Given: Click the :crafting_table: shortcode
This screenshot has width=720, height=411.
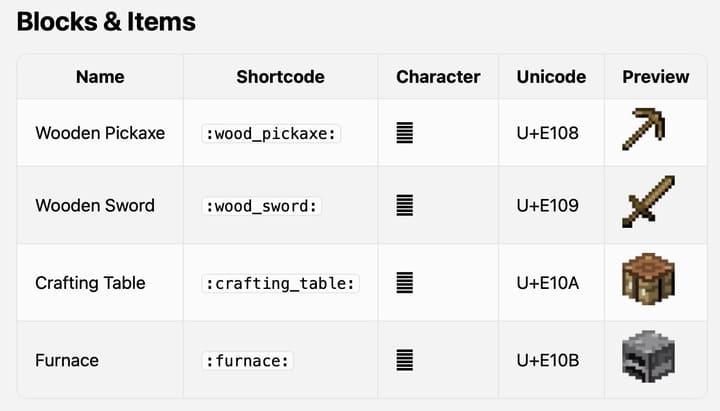Looking at the screenshot, I should [x=281, y=283].
